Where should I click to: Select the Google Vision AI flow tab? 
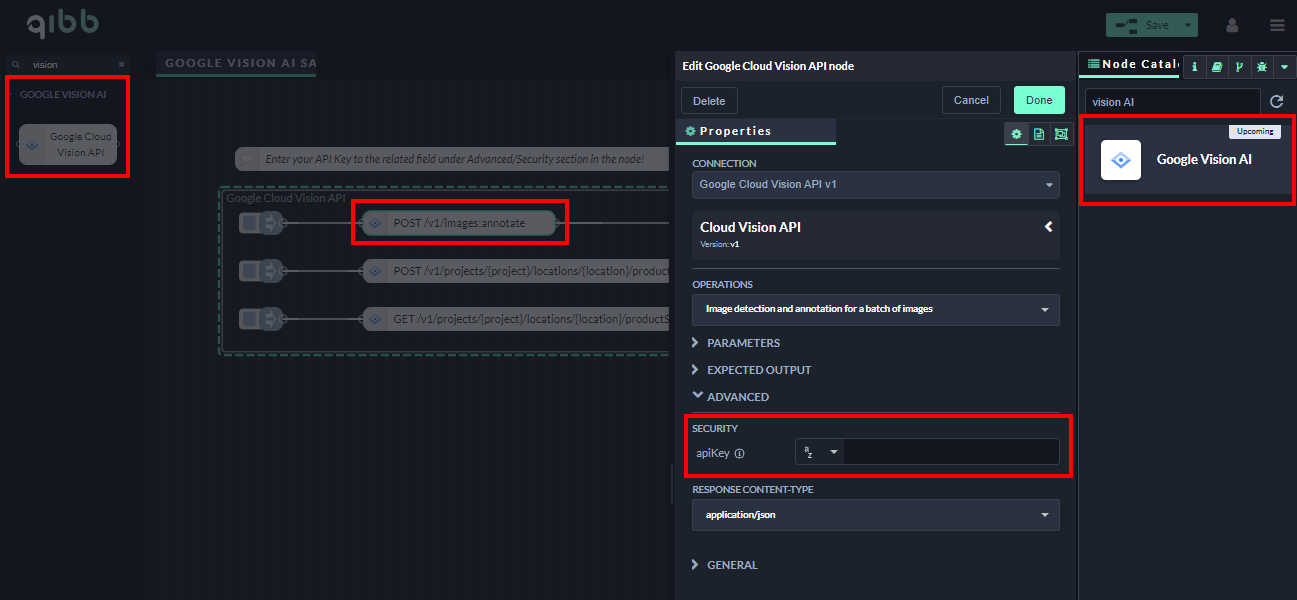pos(240,63)
